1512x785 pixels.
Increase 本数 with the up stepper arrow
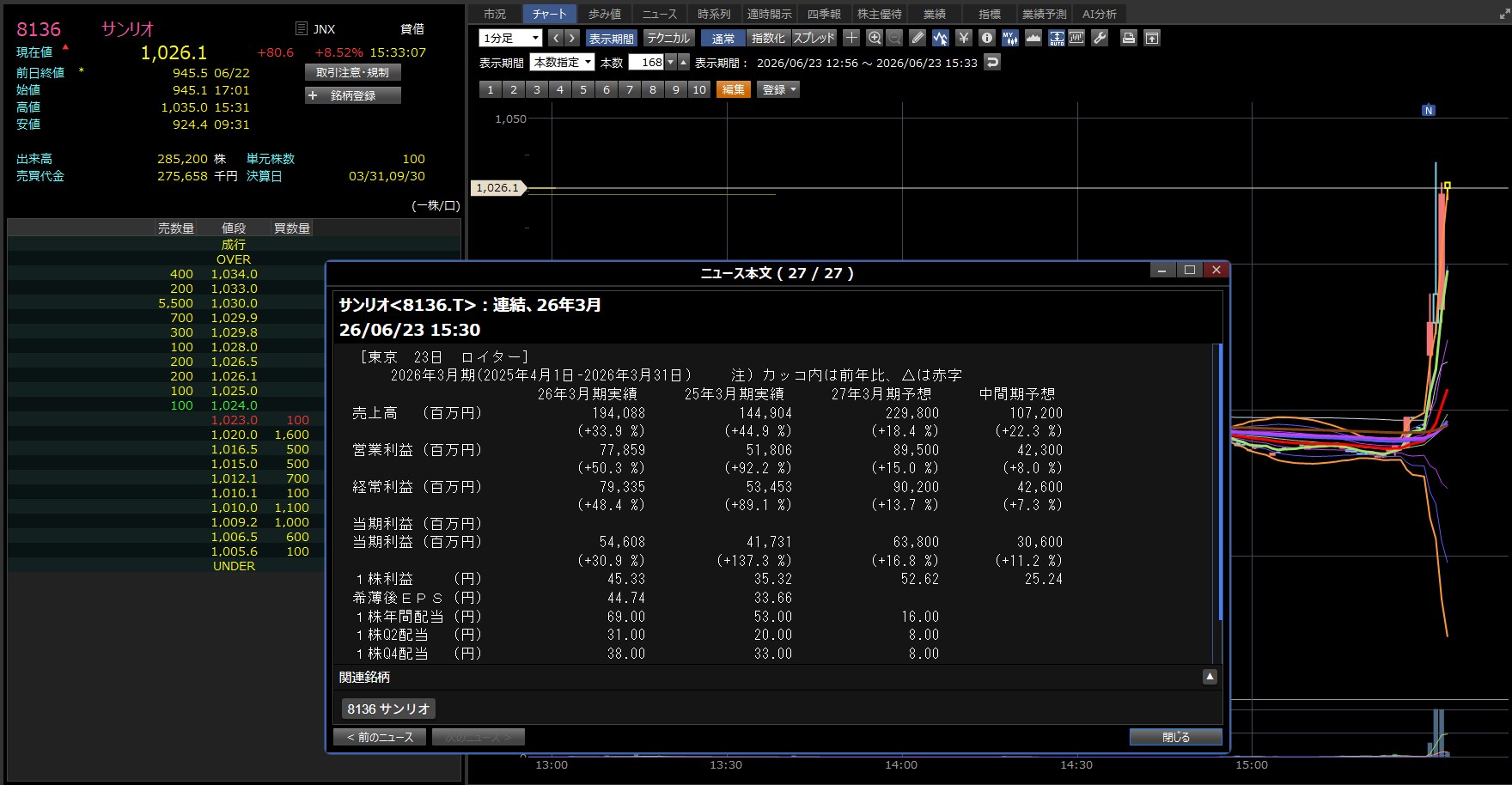coord(684,62)
